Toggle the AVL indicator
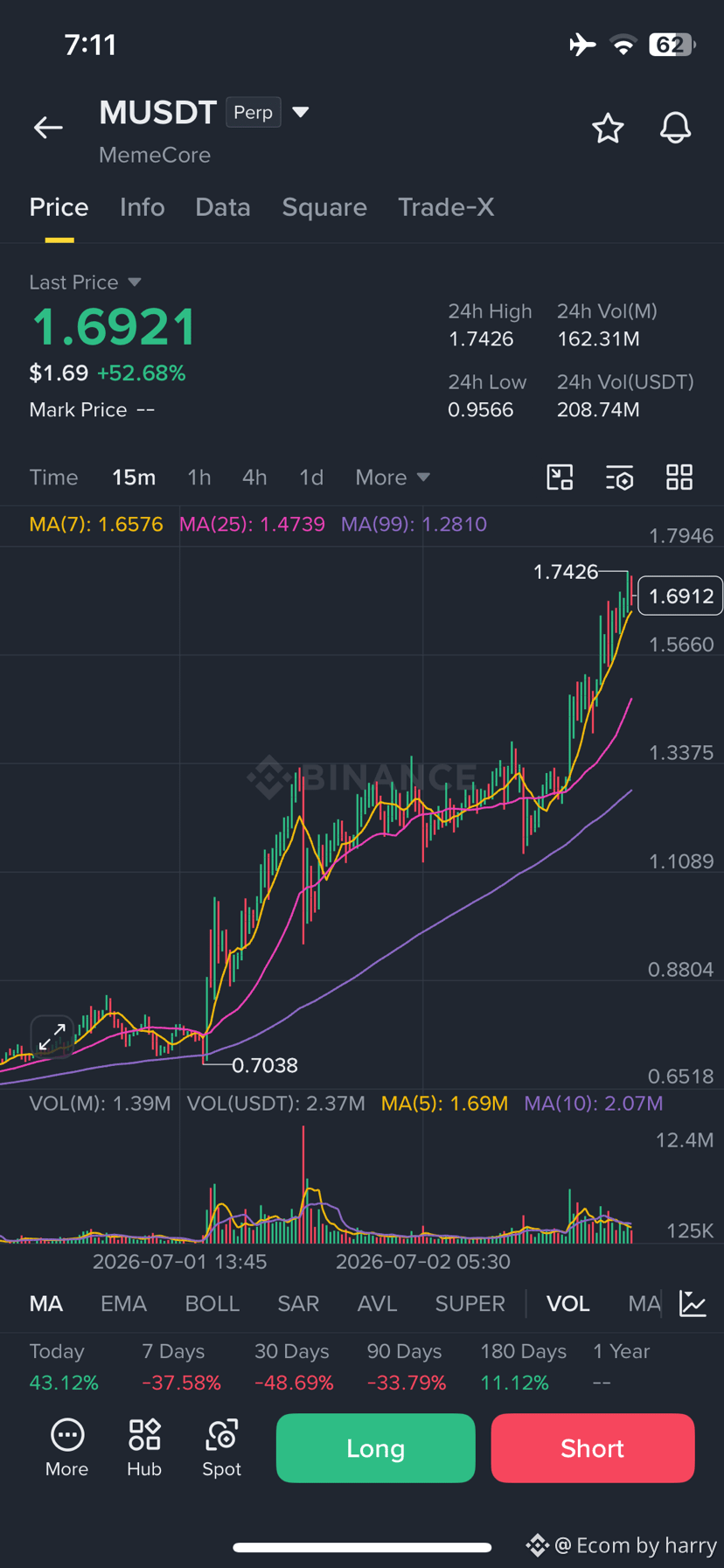724x1568 pixels. tap(377, 1304)
